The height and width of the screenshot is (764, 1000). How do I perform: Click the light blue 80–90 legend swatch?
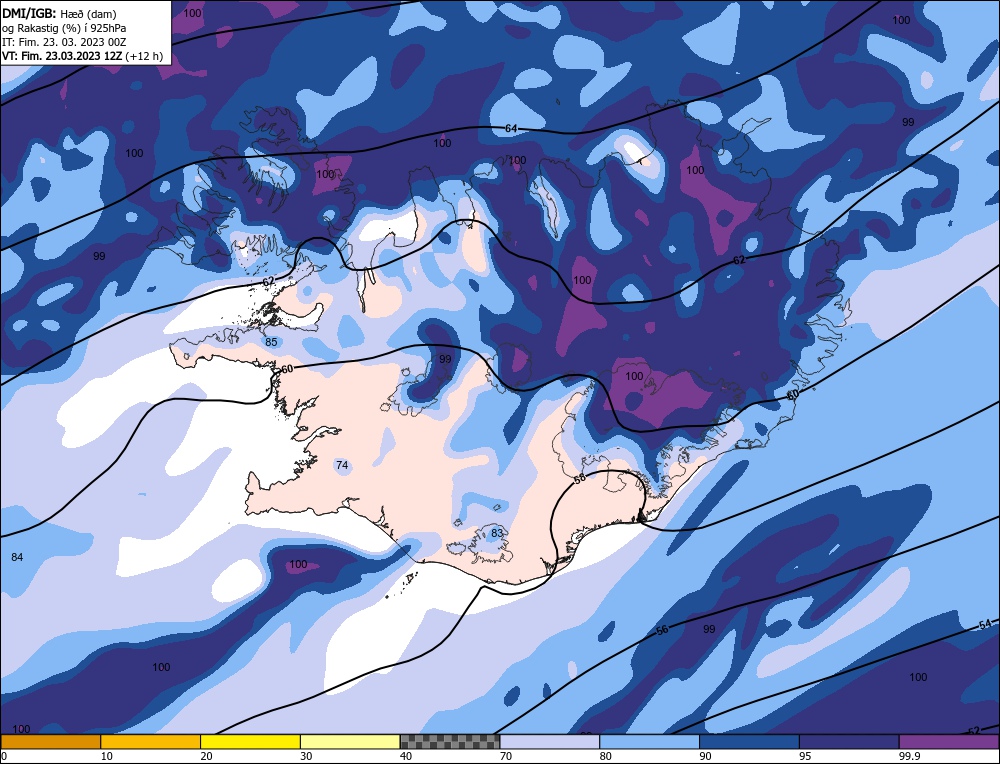649,741
